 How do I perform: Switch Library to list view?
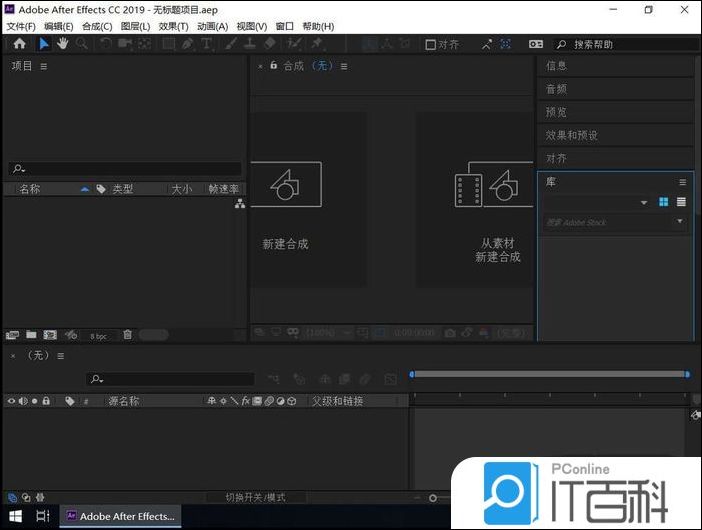click(x=681, y=202)
